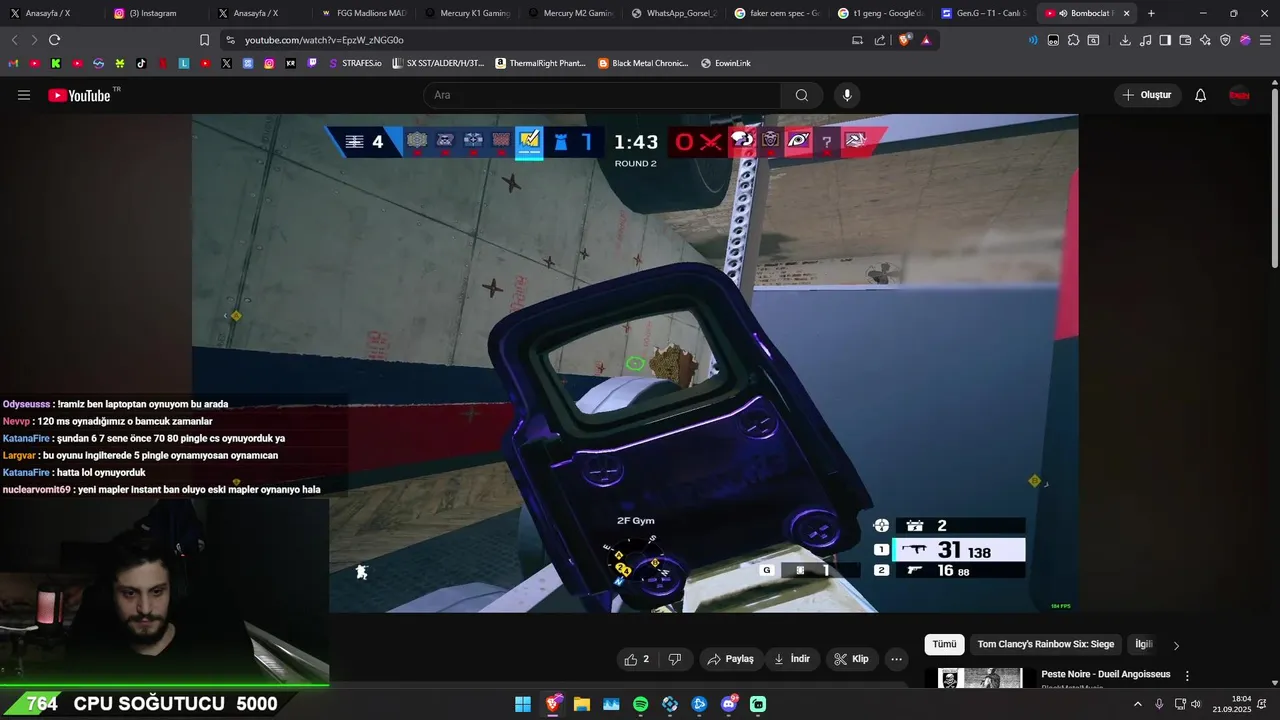Open options menu for Peste Noire video
This screenshot has height=720, width=1280.
click(1187, 676)
